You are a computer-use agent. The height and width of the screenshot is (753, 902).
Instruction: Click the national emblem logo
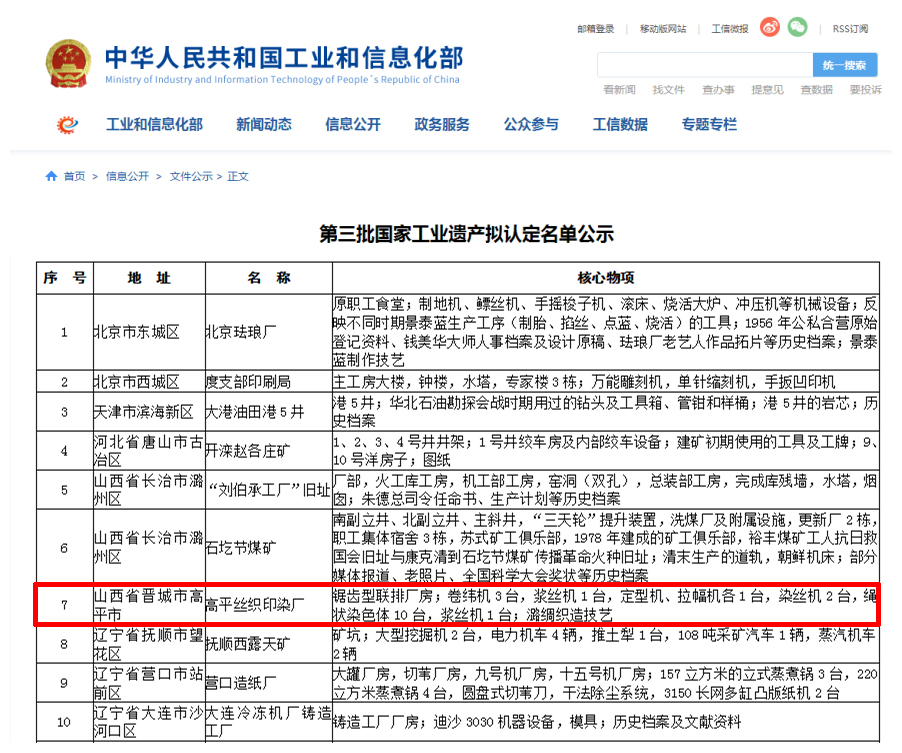pyautogui.click(x=68, y=64)
